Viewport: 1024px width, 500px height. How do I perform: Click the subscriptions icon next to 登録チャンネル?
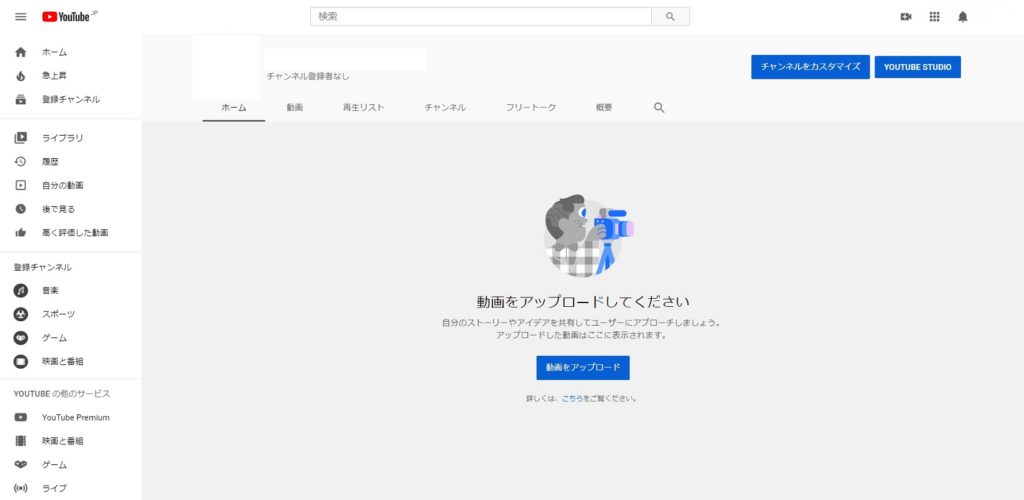[21, 99]
